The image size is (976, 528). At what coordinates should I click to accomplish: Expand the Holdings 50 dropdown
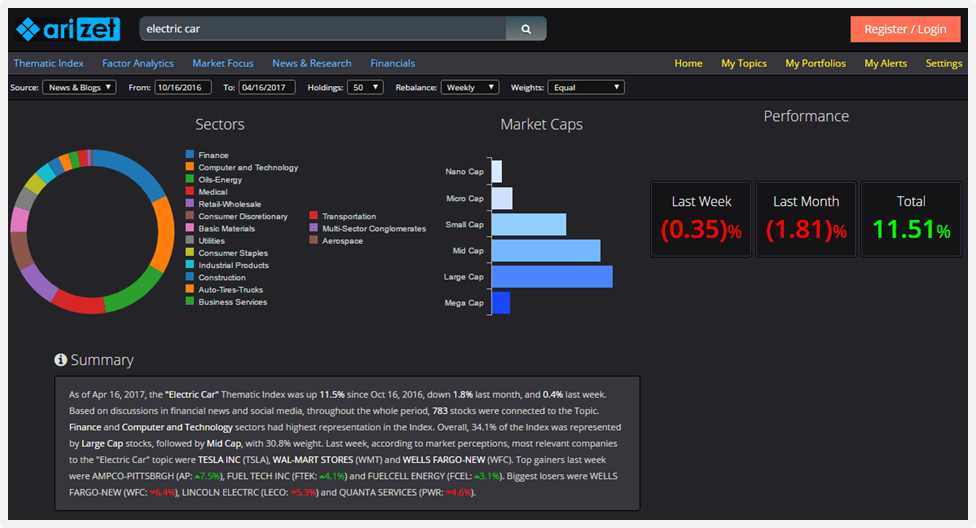pyautogui.click(x=365, y=87)
